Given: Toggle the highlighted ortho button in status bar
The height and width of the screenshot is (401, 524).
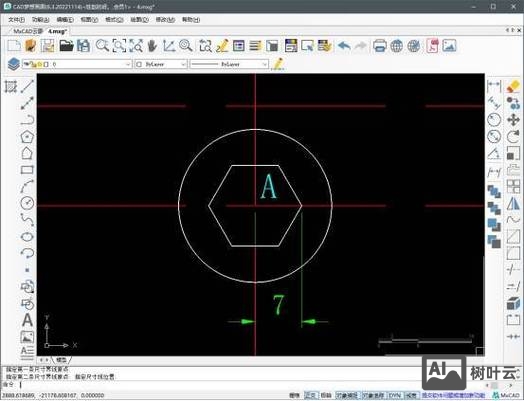Looking at the screenshot, I should pyautogui.click(x=310, y=395).
